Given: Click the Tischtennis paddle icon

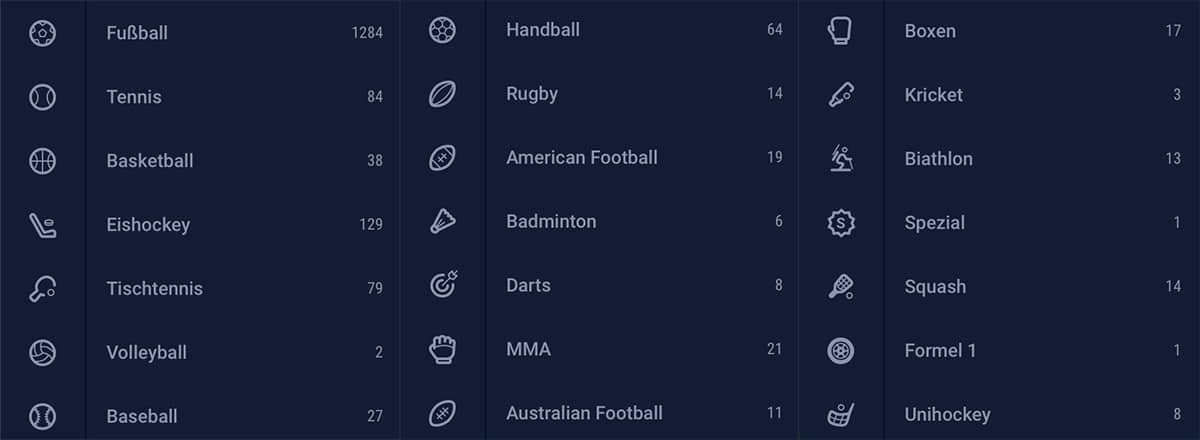Looking at the screenshot, I should [x=42, y=289].
